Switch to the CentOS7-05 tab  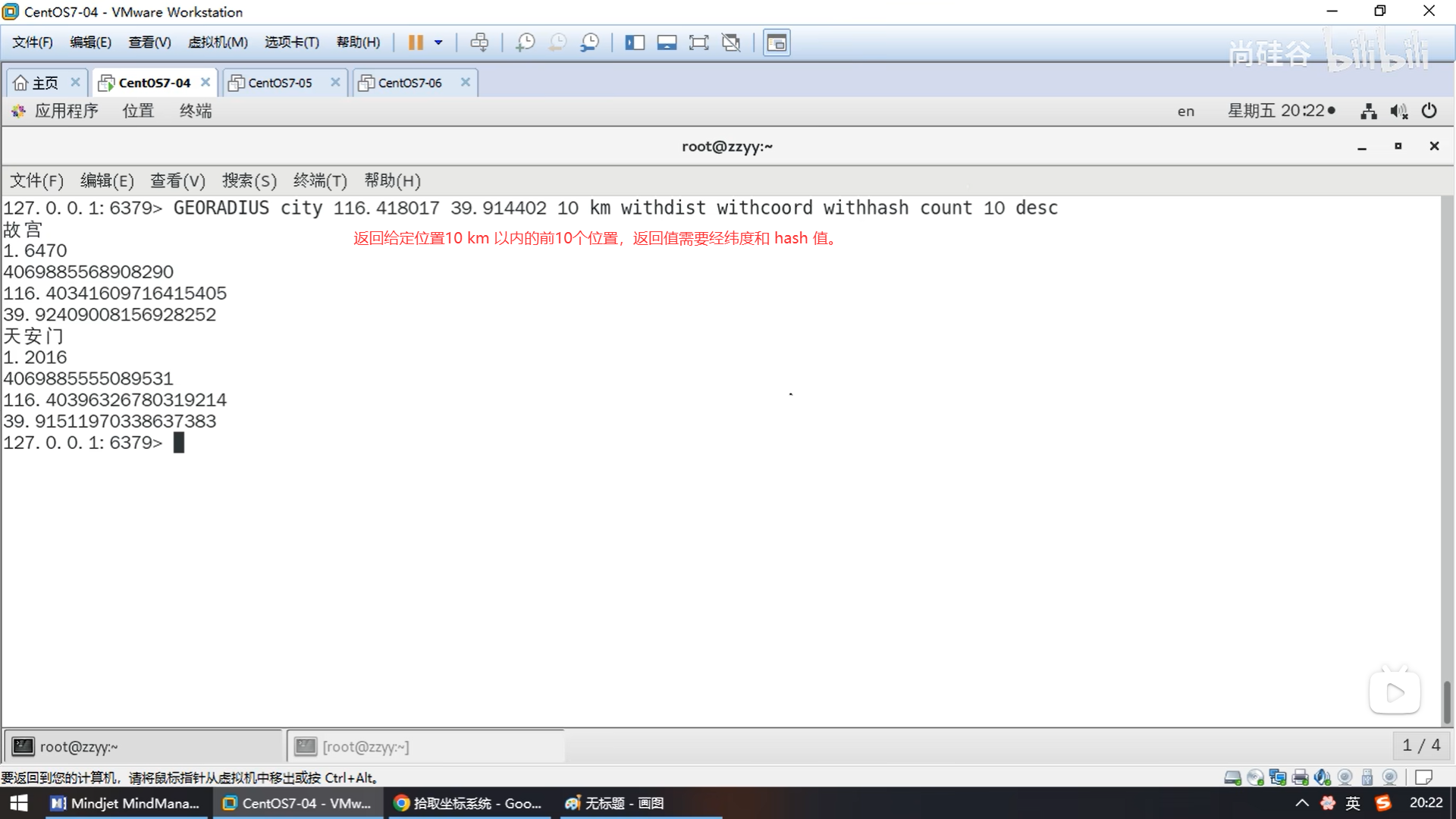pos(280,83)
